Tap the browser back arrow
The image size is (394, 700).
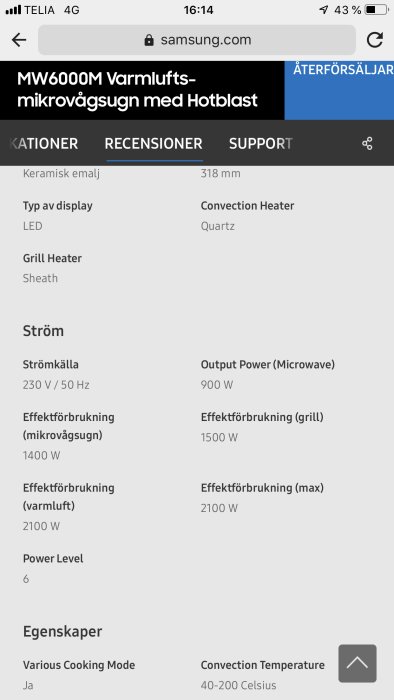tap(19, 40)
